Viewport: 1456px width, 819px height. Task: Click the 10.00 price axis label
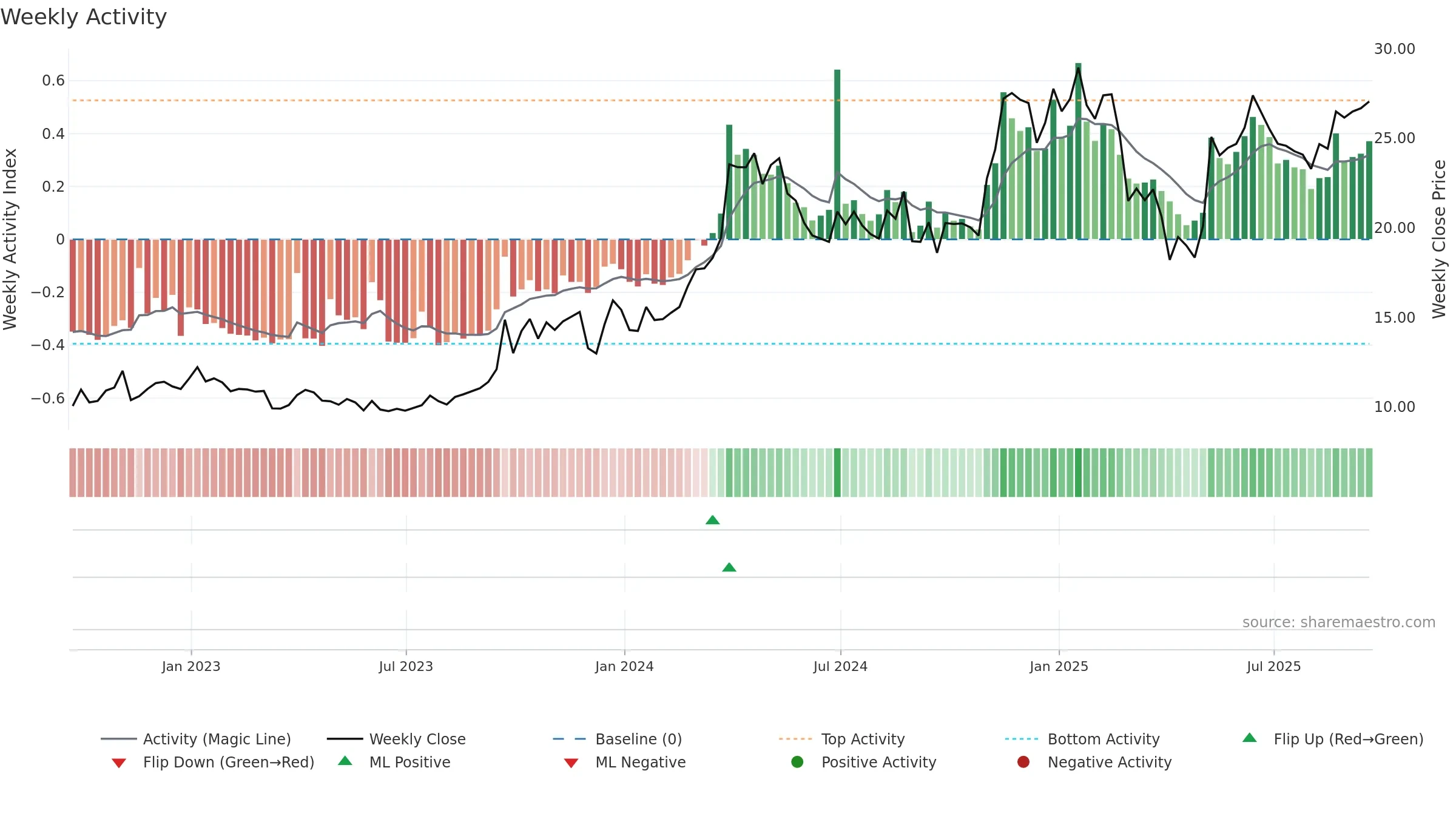tap(1395, 406)
